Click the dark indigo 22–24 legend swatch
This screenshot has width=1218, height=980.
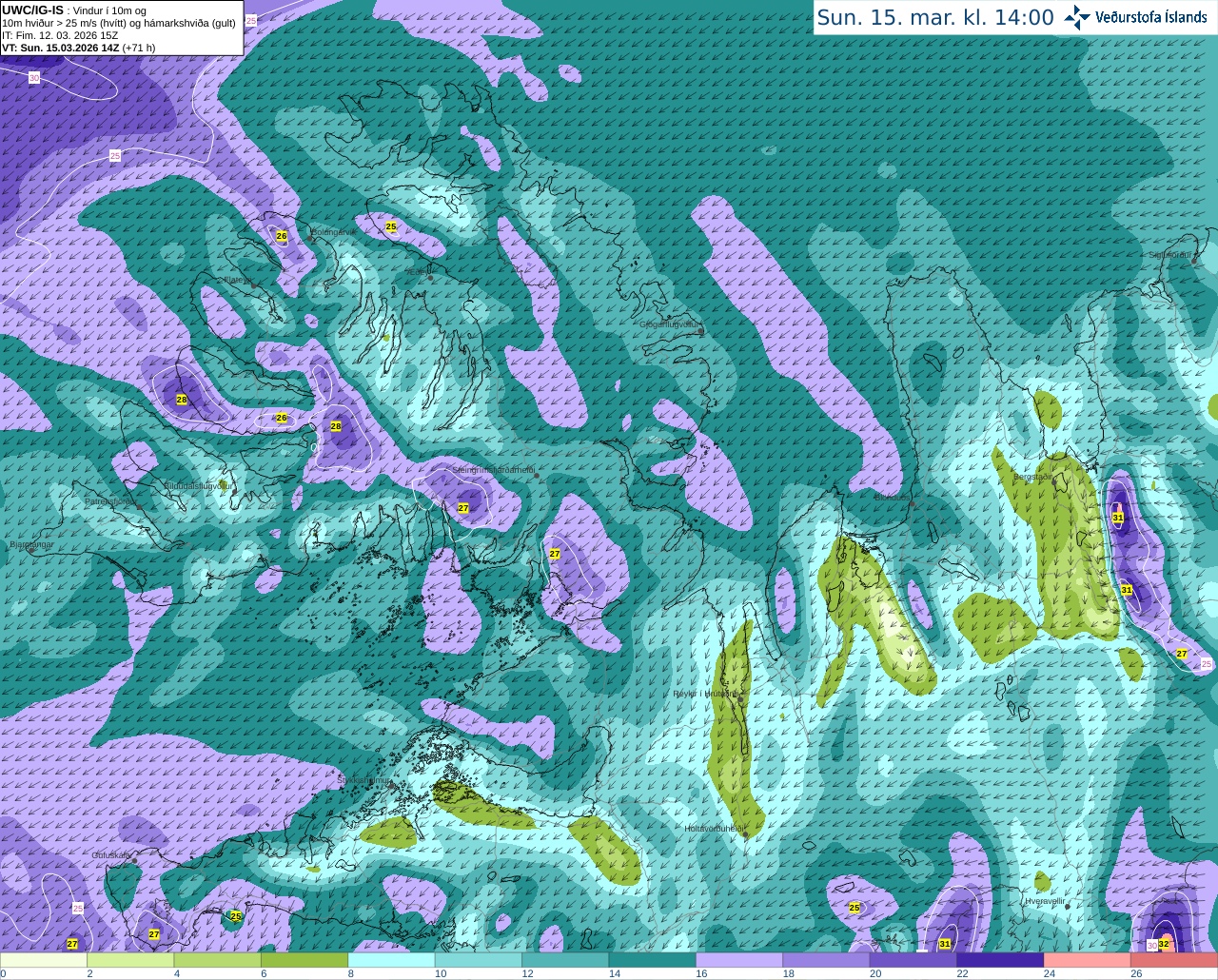tap(1001, 960)
